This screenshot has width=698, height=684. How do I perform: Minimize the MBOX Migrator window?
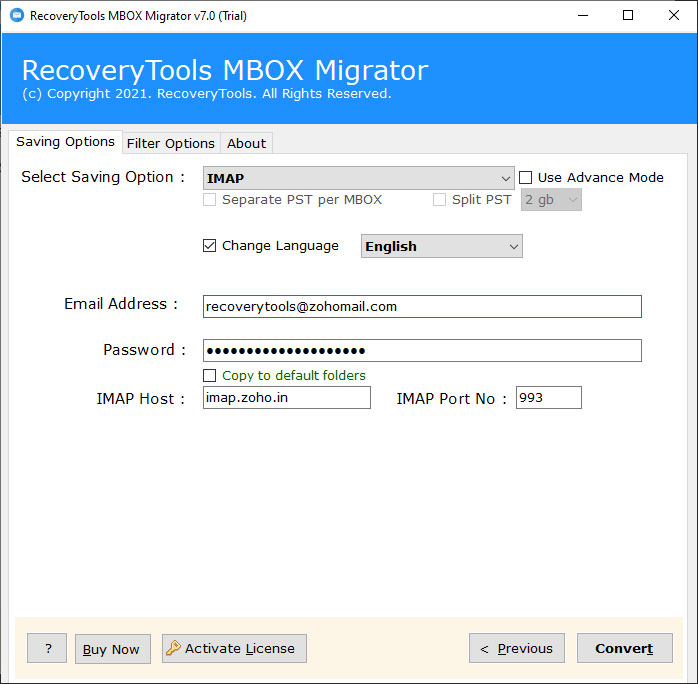tap(583, 16)
